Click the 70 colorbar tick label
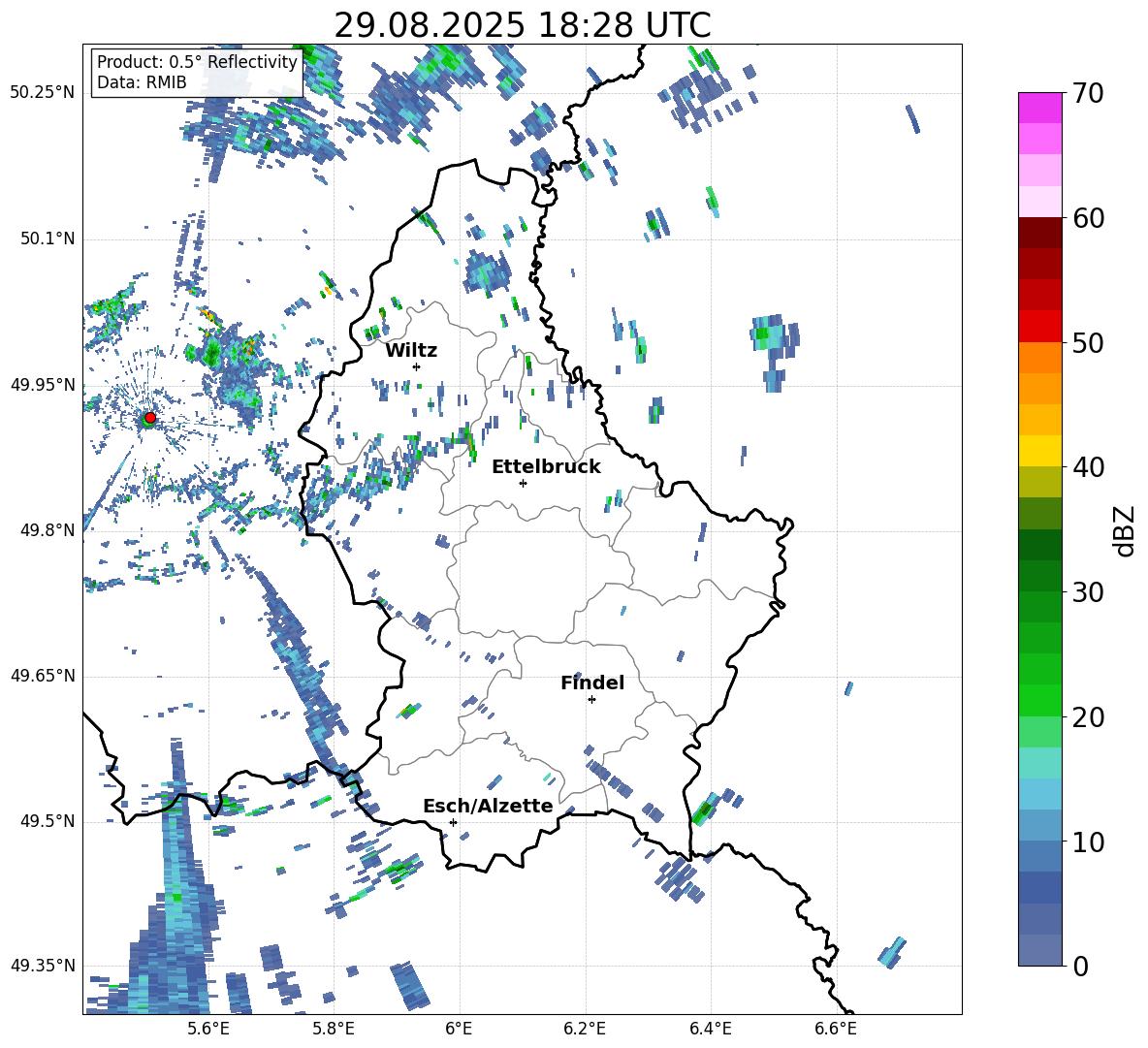The width and height of the screenshot is (1148, 1048). pyautogui.click(x=1088, y=94)
